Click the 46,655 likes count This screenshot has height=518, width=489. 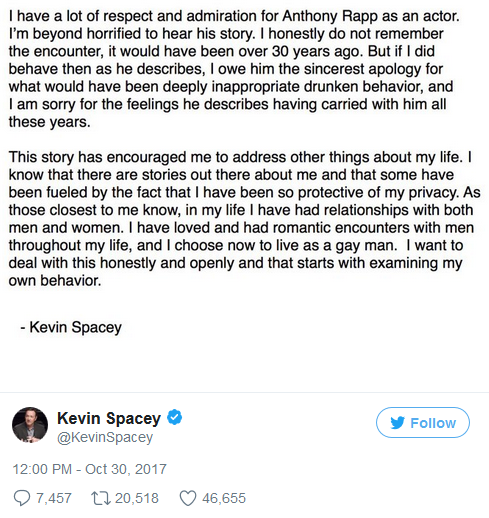pyautogui.click(x=224, y=498)
